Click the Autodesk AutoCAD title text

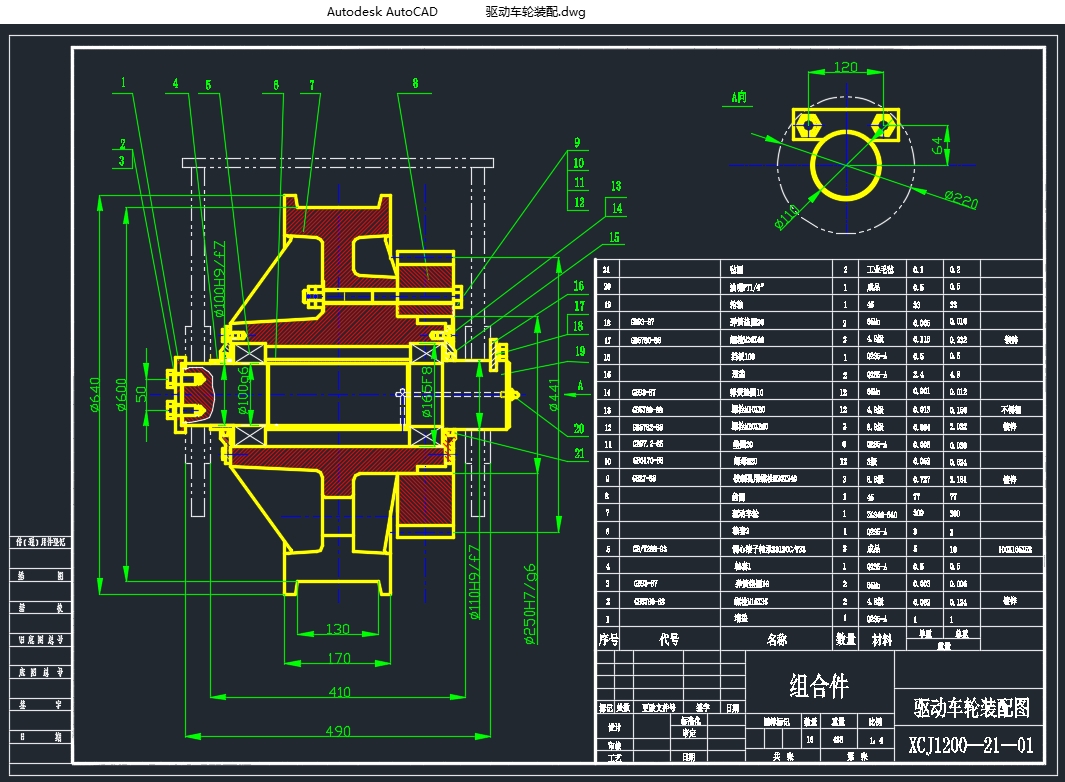(x=382, y=12)
